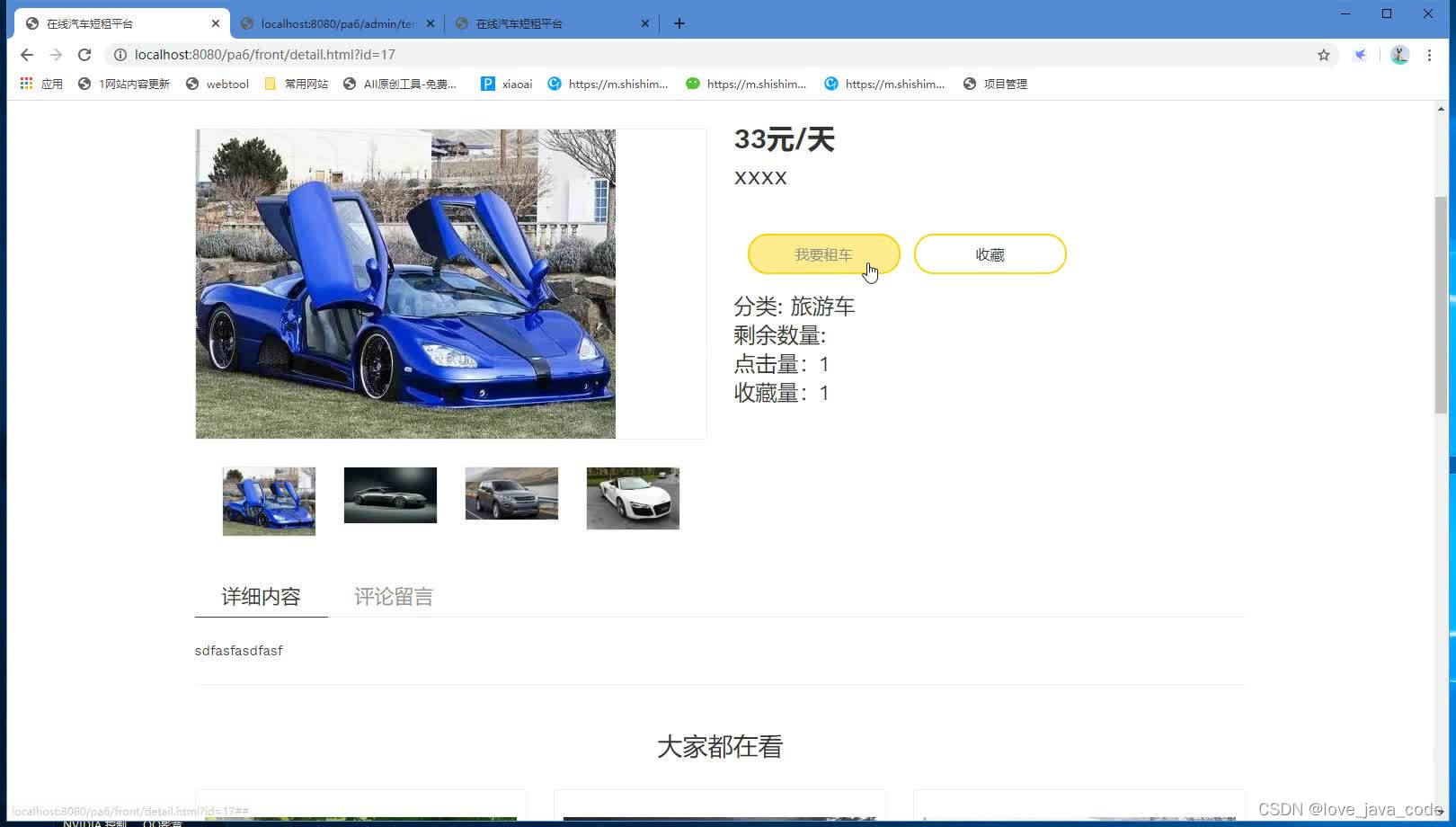Open the 评论留言 tab
Image resolution: width=1456 pixels, height=827 pixels.
click(x=394, y=597)
